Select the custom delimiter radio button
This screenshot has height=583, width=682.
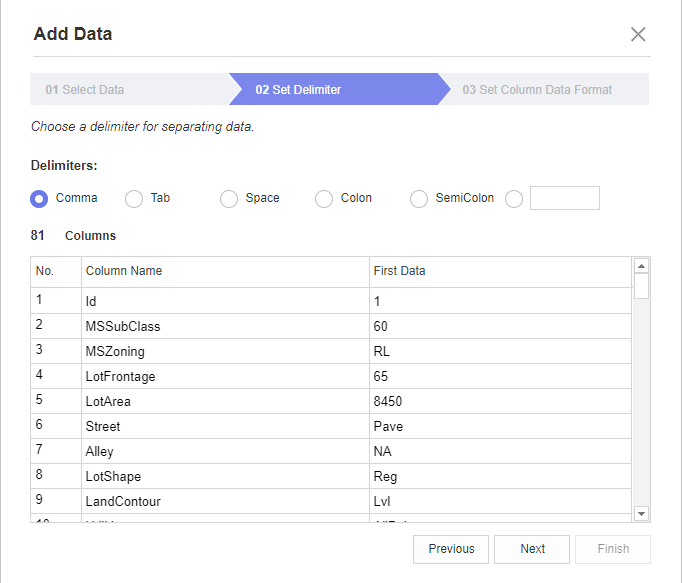[514, 199]
